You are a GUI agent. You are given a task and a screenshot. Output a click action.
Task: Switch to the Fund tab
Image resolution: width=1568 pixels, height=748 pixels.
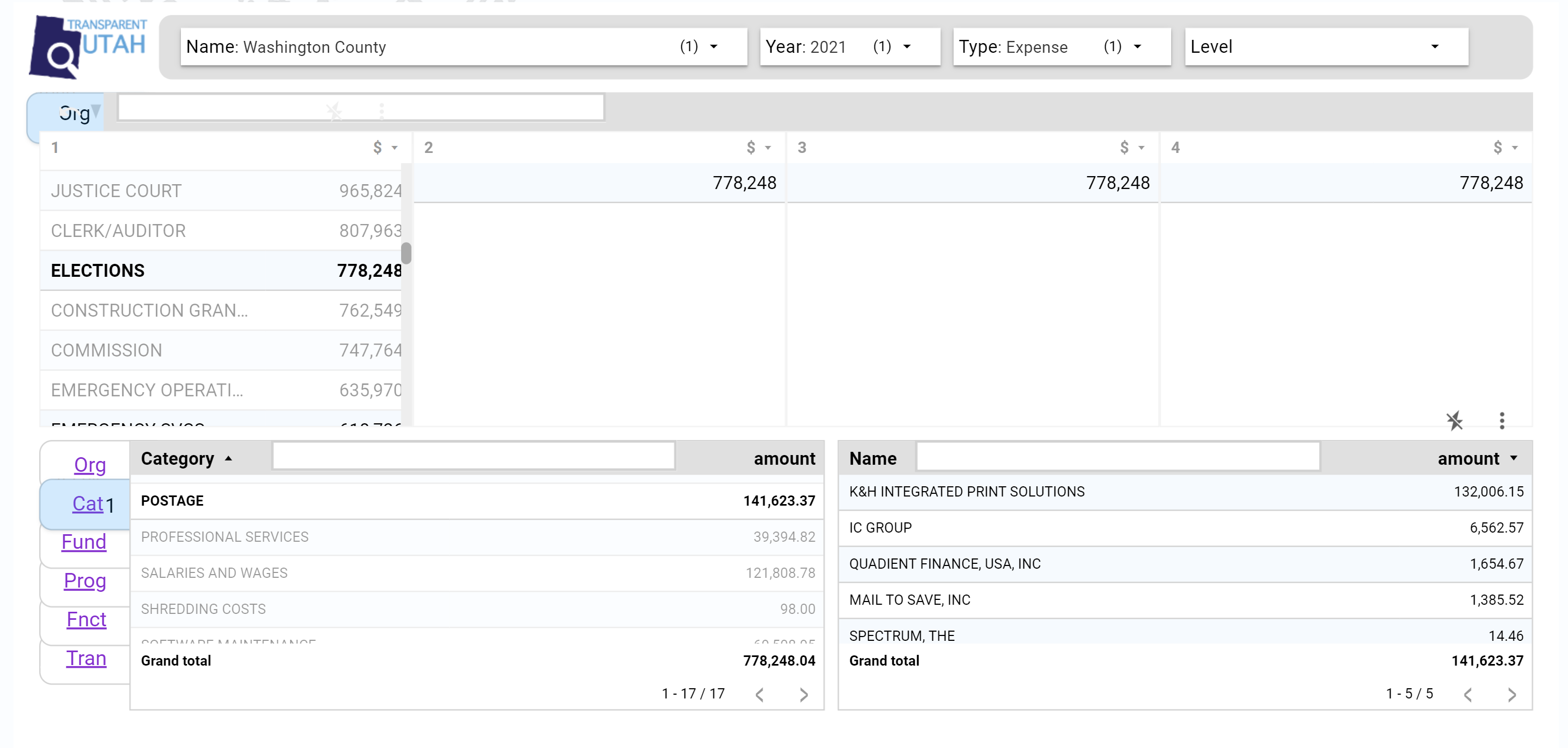84,542
